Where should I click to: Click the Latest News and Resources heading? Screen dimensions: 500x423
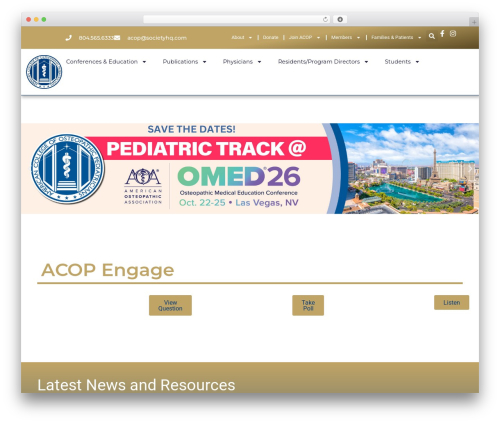coord(136,385)
